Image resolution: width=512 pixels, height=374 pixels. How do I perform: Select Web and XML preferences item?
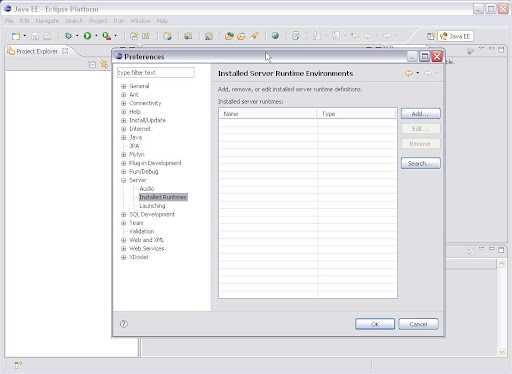pyautogui.click(x=146, y=240)
